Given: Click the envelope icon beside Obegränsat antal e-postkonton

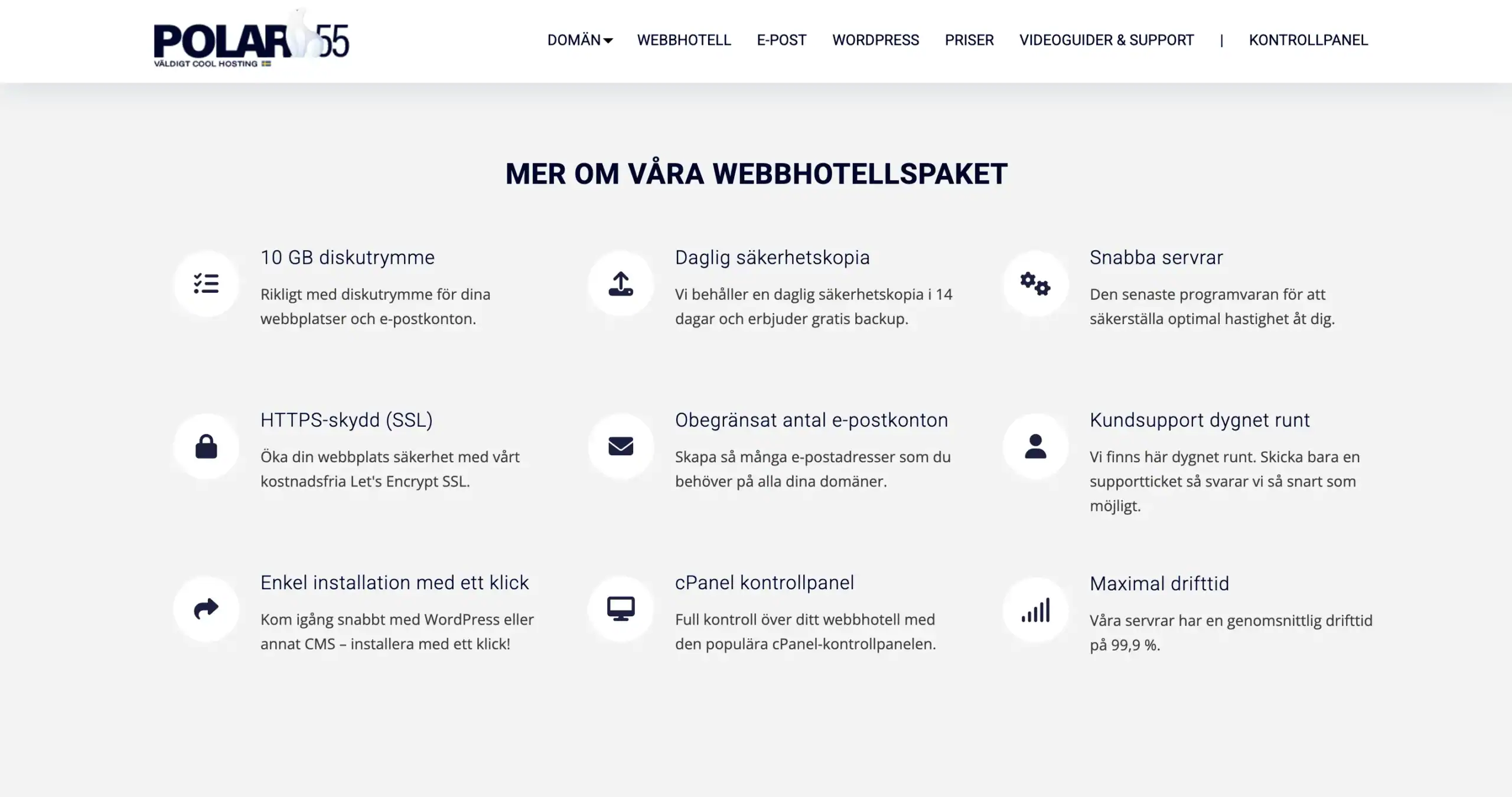Looking at the screenshot, I should 621,446.
